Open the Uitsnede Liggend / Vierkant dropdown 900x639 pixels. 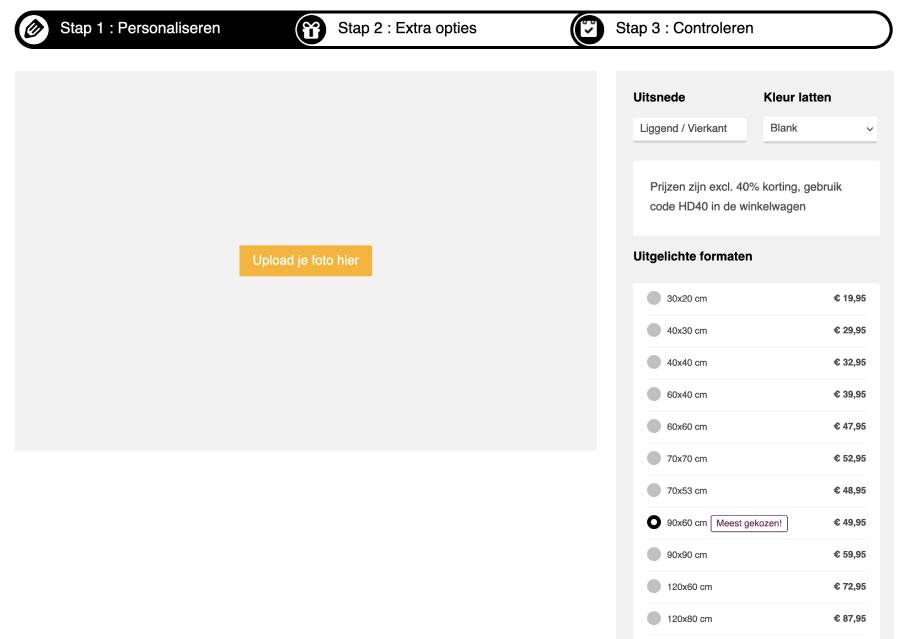click(689, 129)
